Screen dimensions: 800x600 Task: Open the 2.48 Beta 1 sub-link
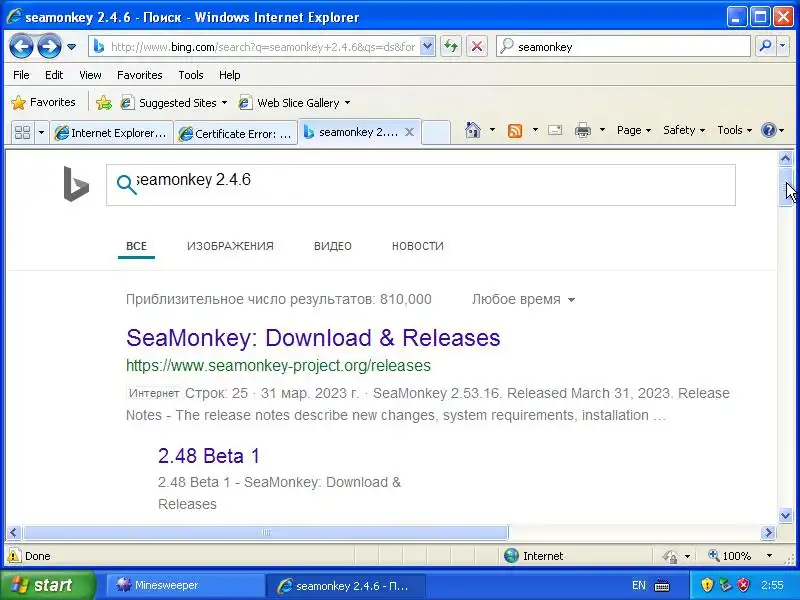[209, 456]
